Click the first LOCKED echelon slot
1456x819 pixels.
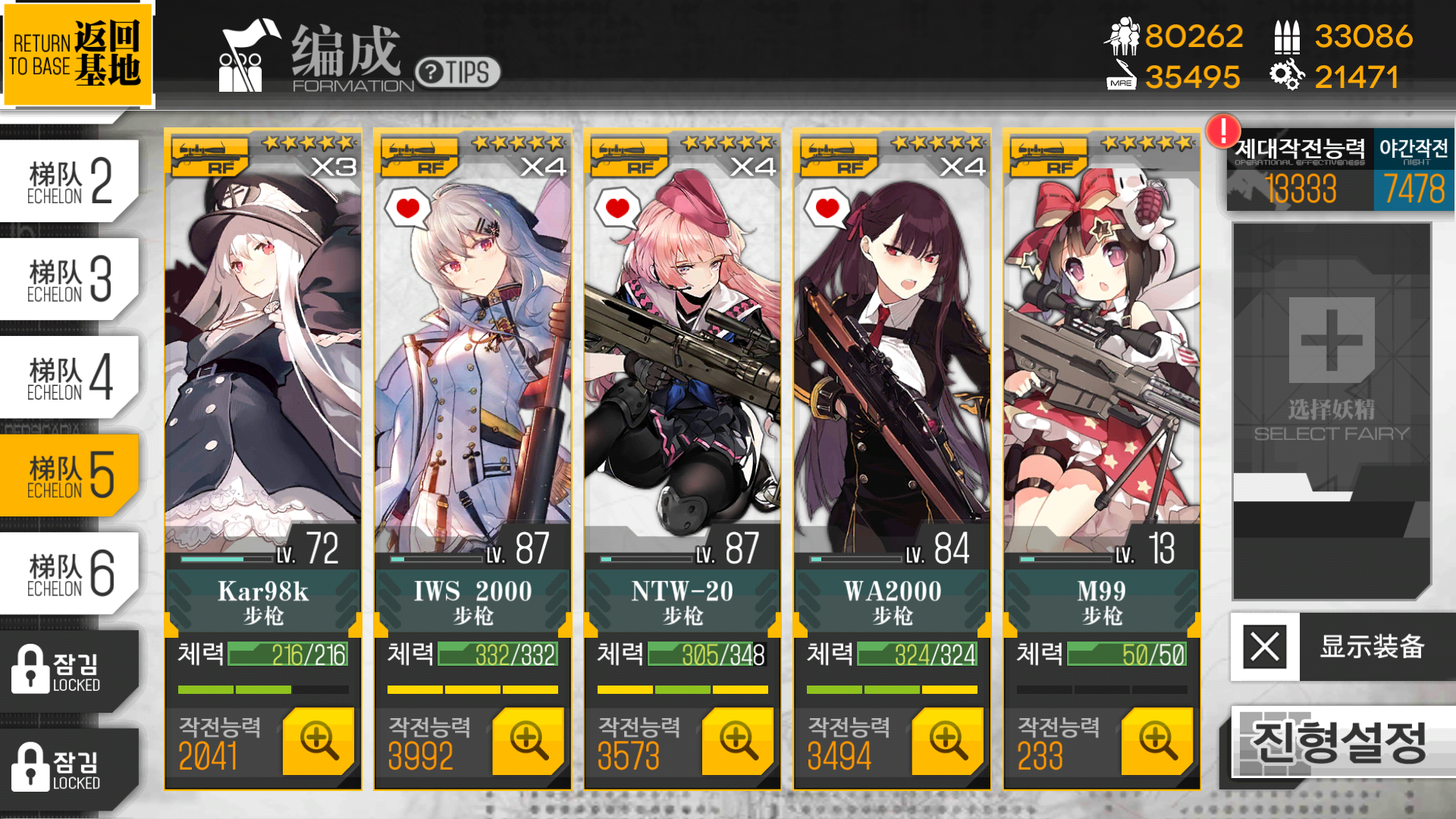click(70, 671)
